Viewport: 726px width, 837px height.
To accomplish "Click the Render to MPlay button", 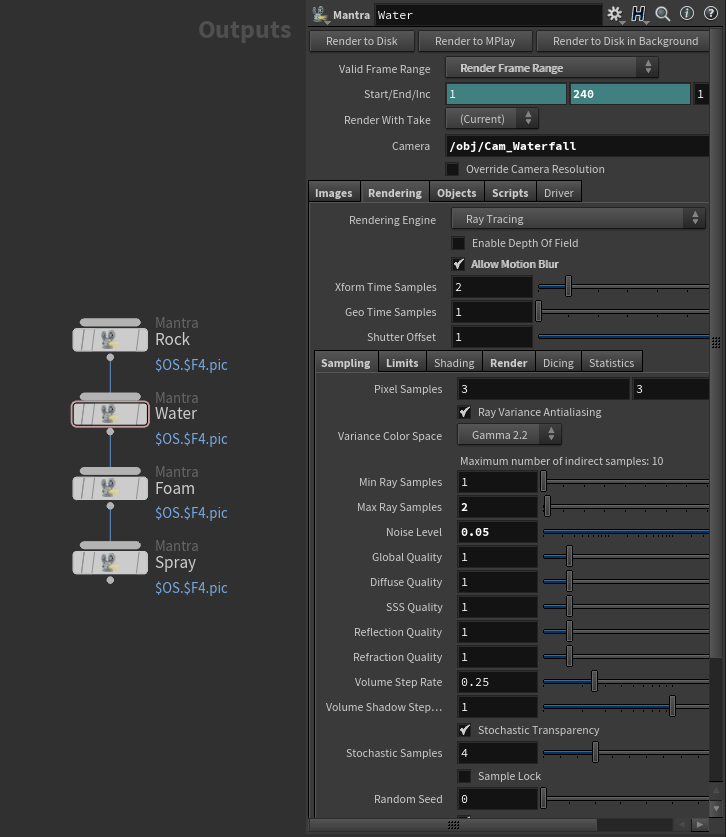I will (472, 41).
